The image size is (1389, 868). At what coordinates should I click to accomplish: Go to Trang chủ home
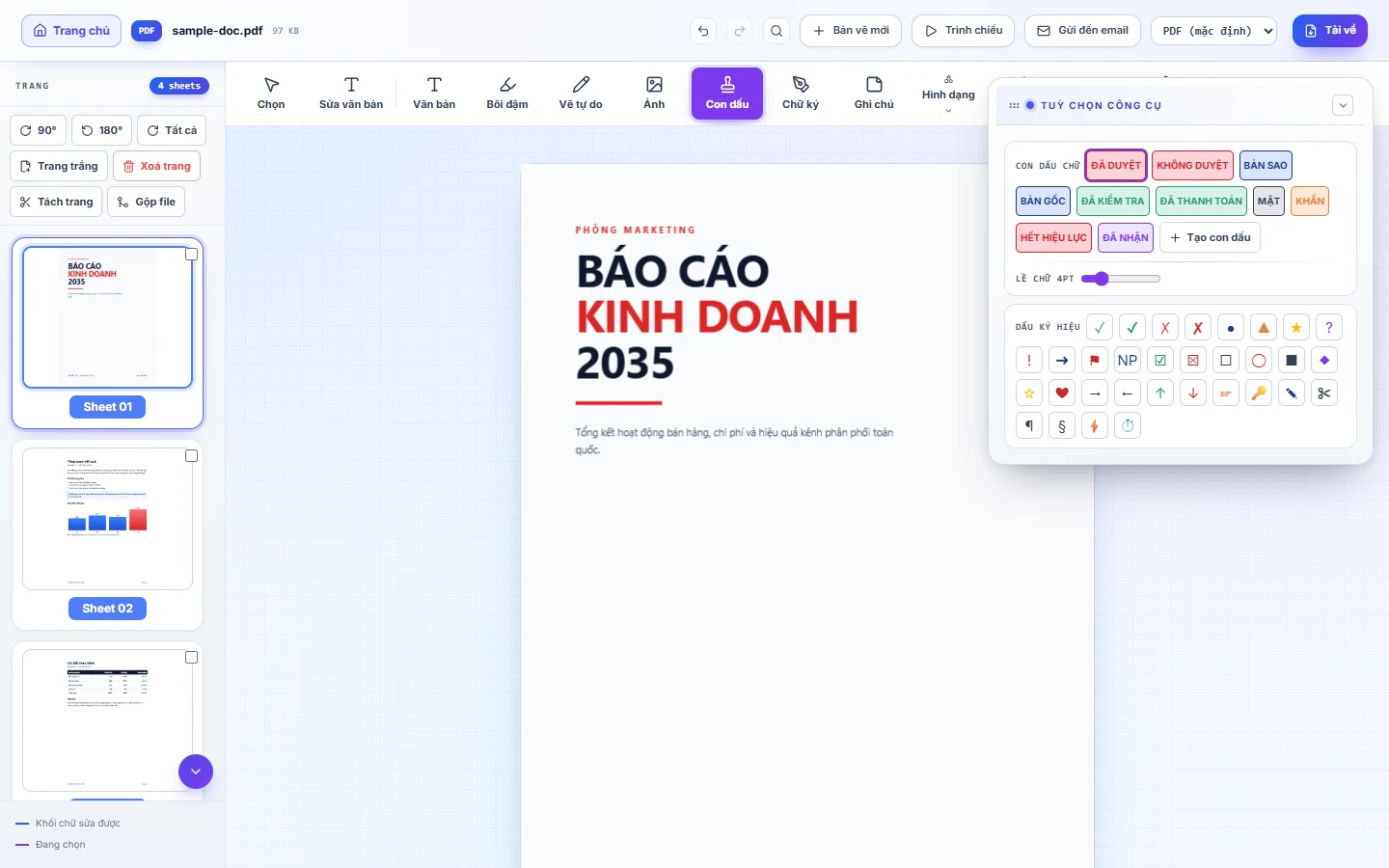[x=71, y=31]
